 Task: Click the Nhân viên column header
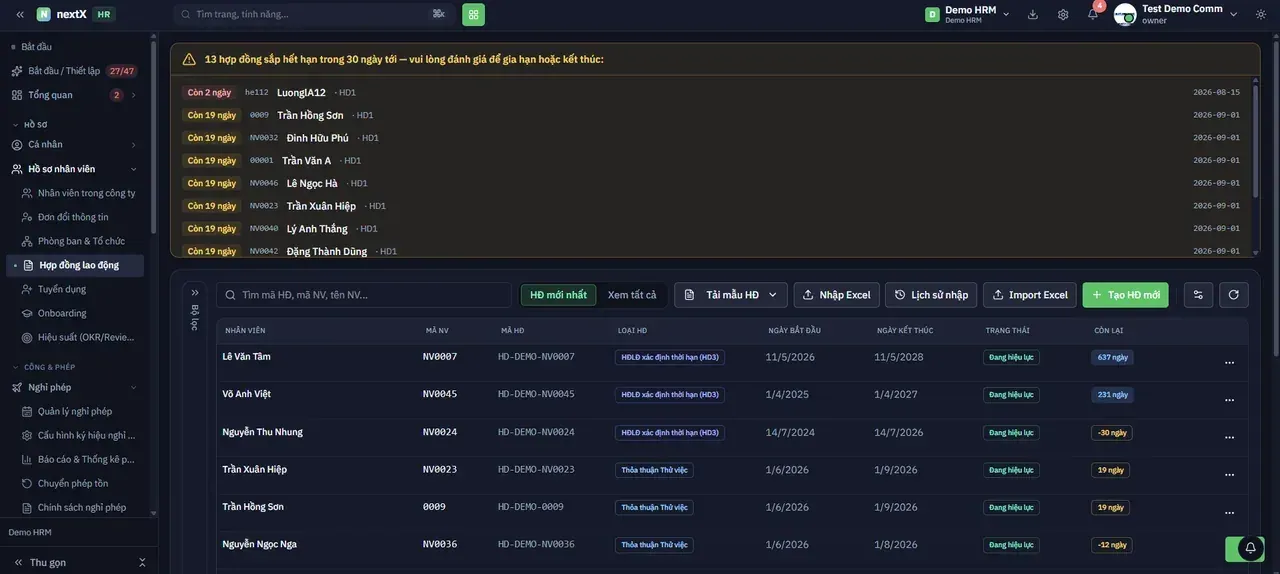point(245,330)
